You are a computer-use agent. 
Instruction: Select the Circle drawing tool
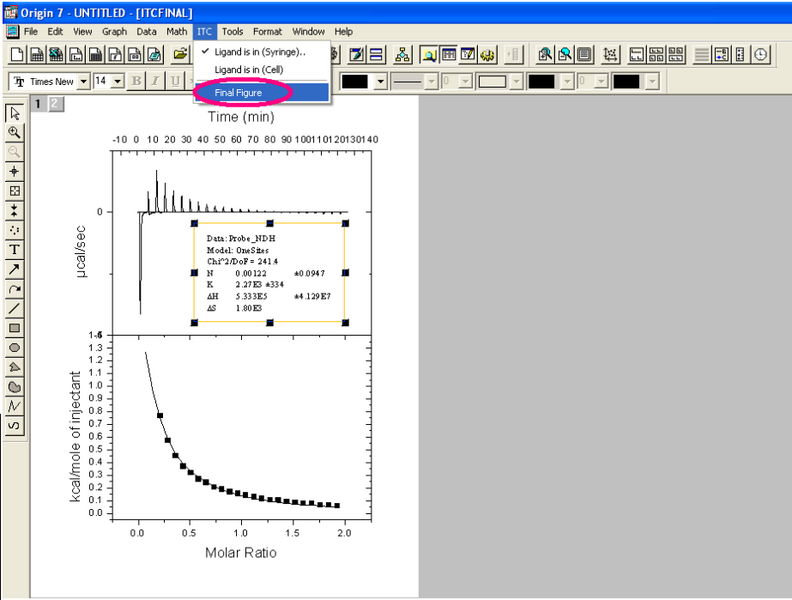coord(14,347)
